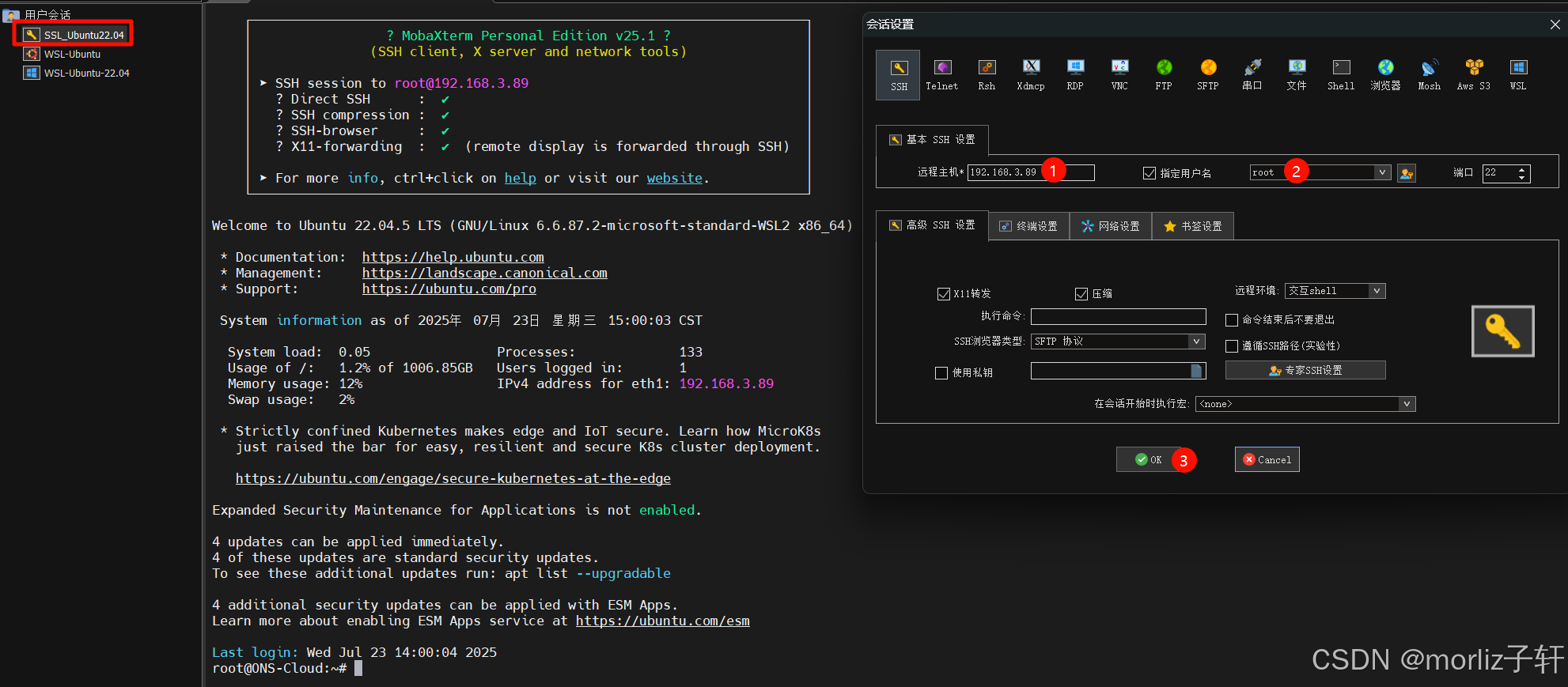Select the SSH session type icon
Screen dimensions: 1568x687
(x=898, y=75)
